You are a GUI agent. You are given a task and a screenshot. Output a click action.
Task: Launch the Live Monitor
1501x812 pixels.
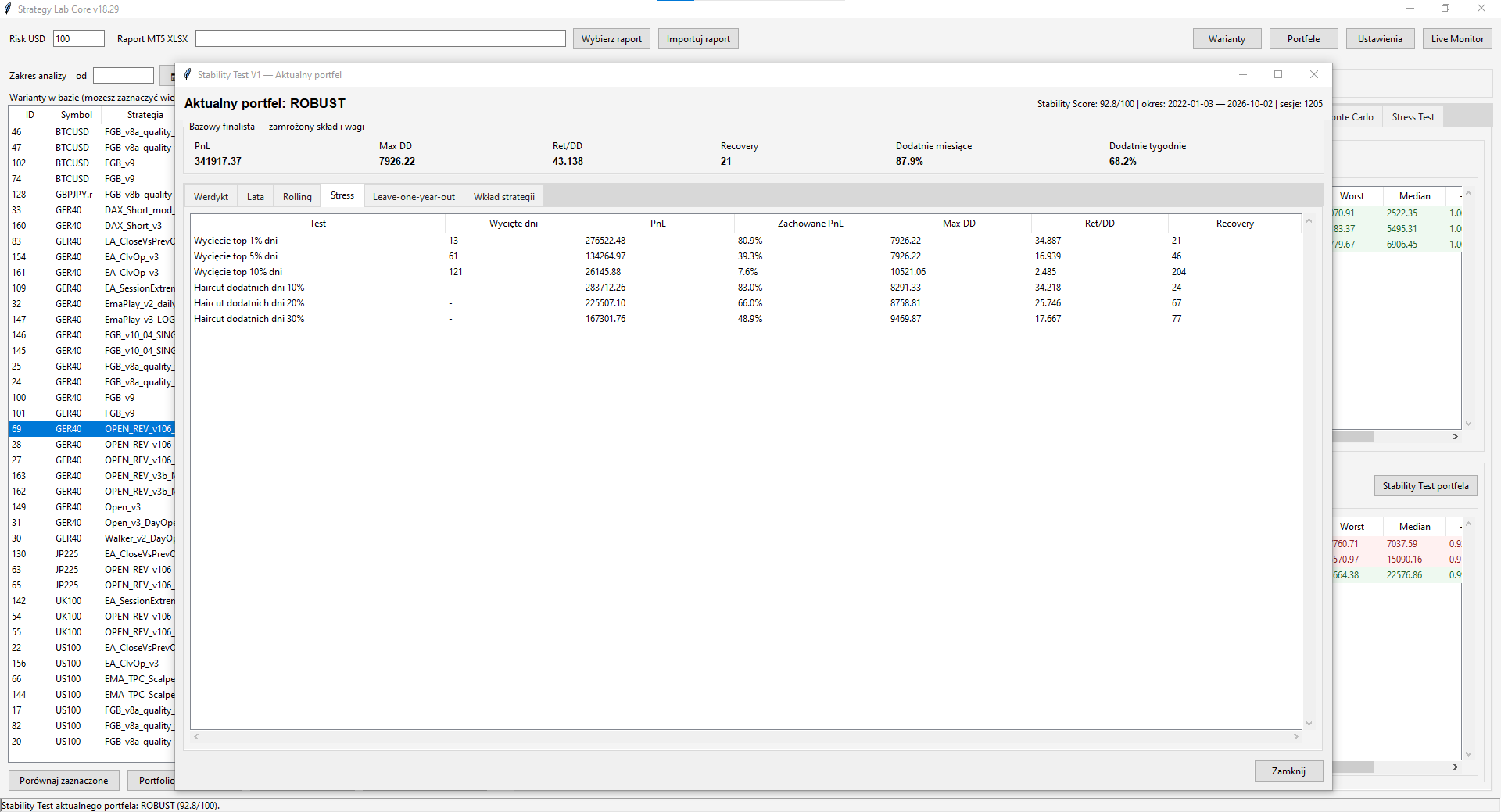[x=1457, y=39]
